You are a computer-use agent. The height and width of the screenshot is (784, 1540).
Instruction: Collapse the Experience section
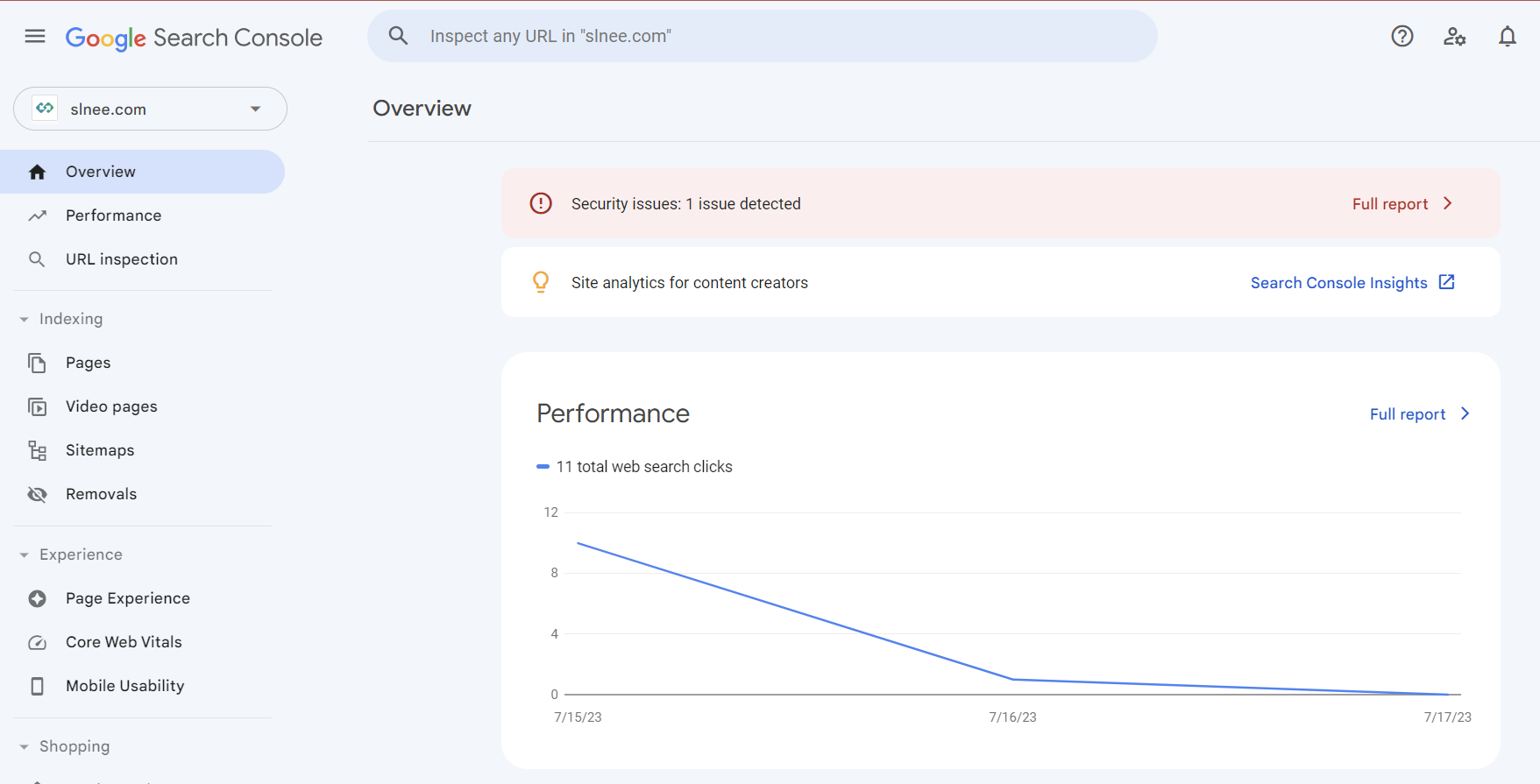pos(25,555)
